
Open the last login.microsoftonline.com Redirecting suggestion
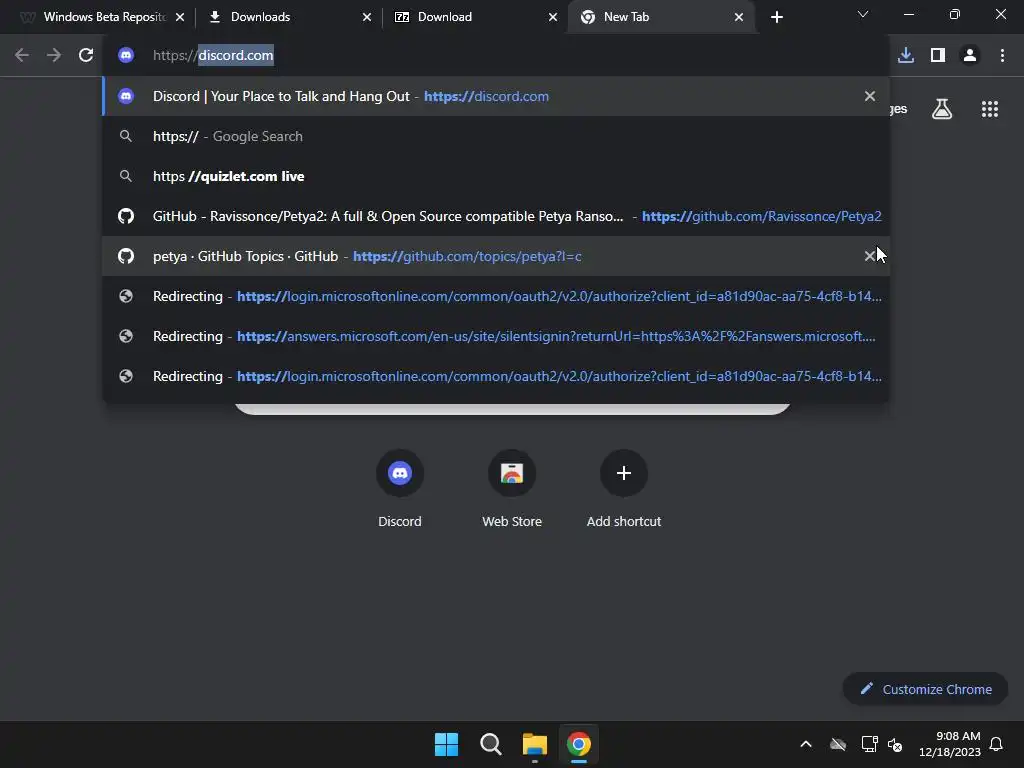click(496, 376)
